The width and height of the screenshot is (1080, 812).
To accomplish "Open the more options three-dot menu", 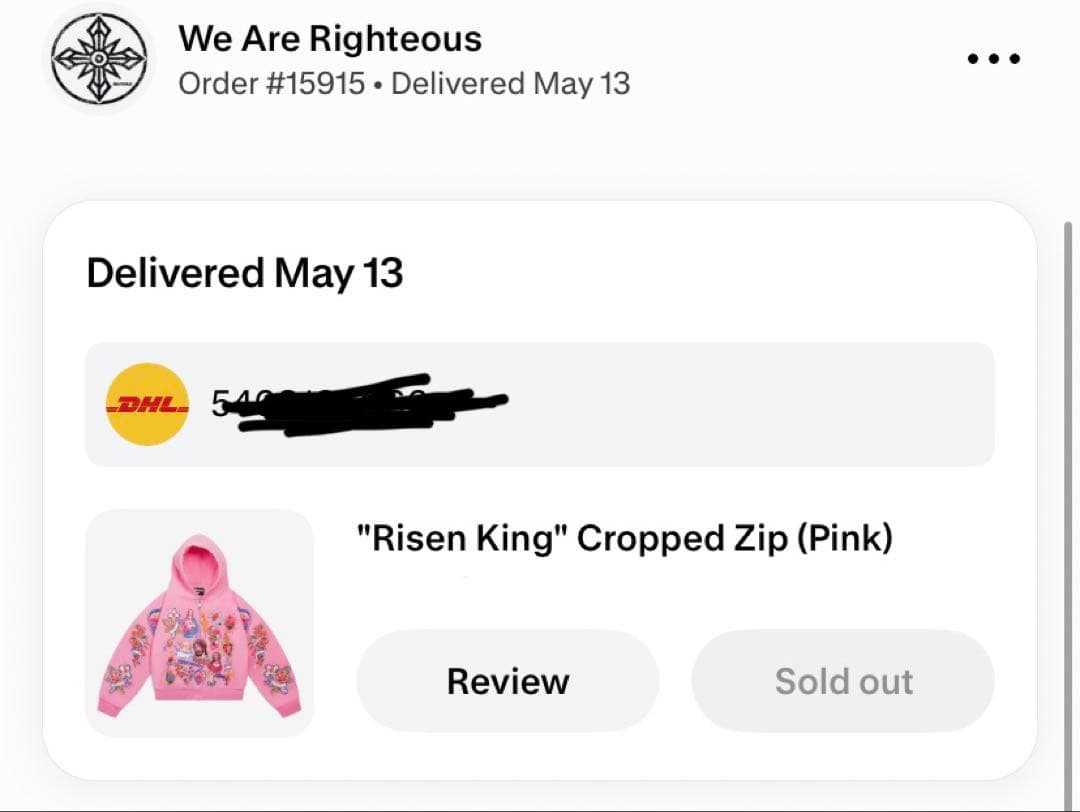I will (x=993, y=59).
